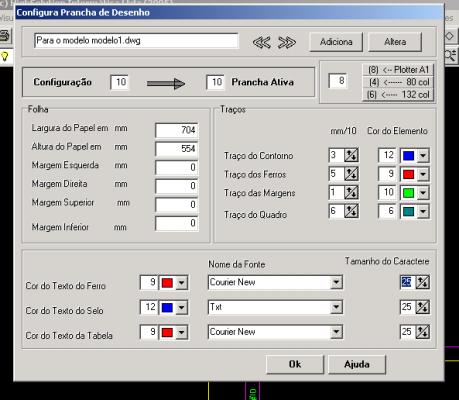Click Traço do Quadro thickness spinner
This screenshot has height=400, width=459.
351,211
